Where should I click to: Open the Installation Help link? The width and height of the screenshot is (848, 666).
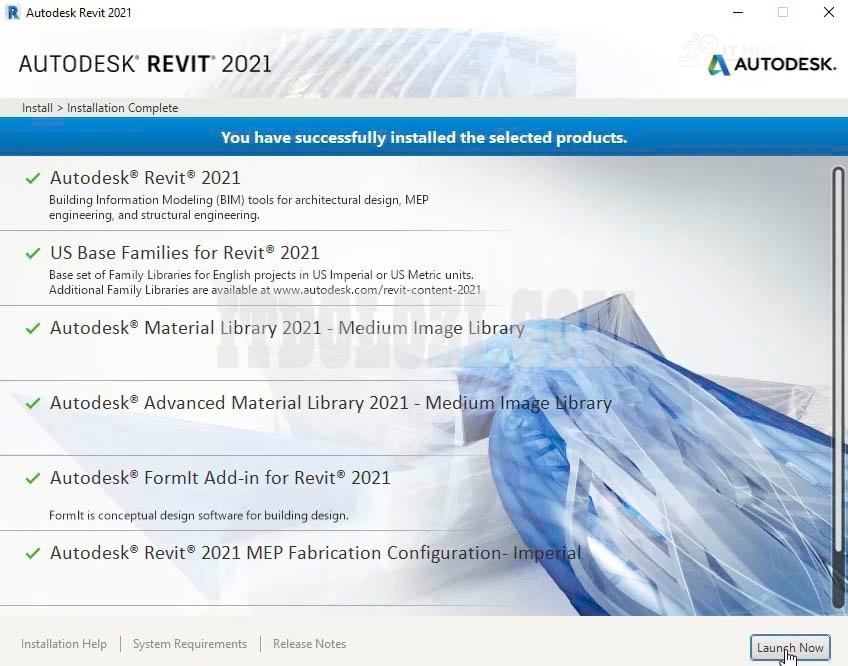pos(64,644)
